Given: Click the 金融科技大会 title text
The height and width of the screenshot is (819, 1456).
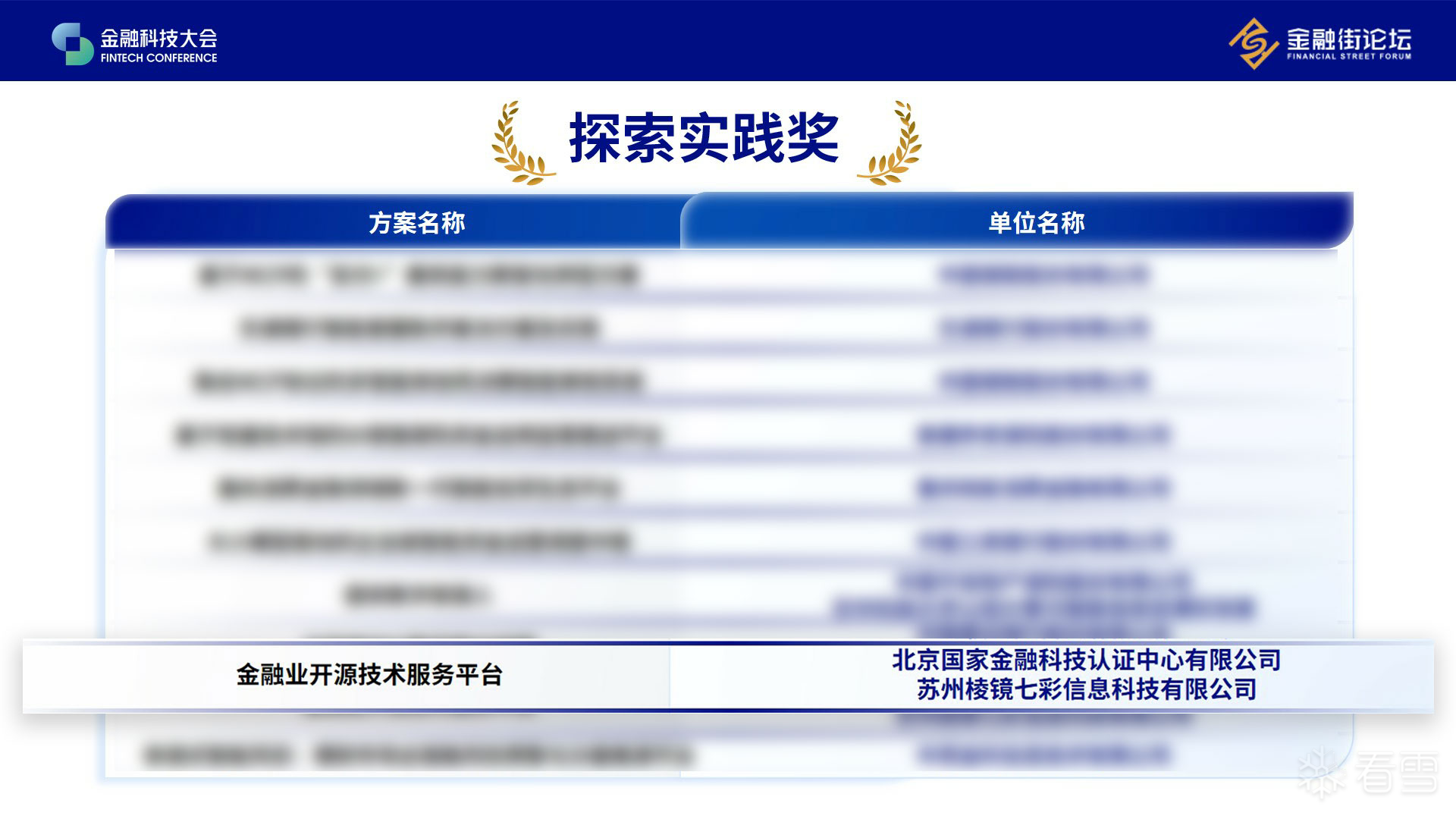Looking at the screenshot, I should coord(158,37).
